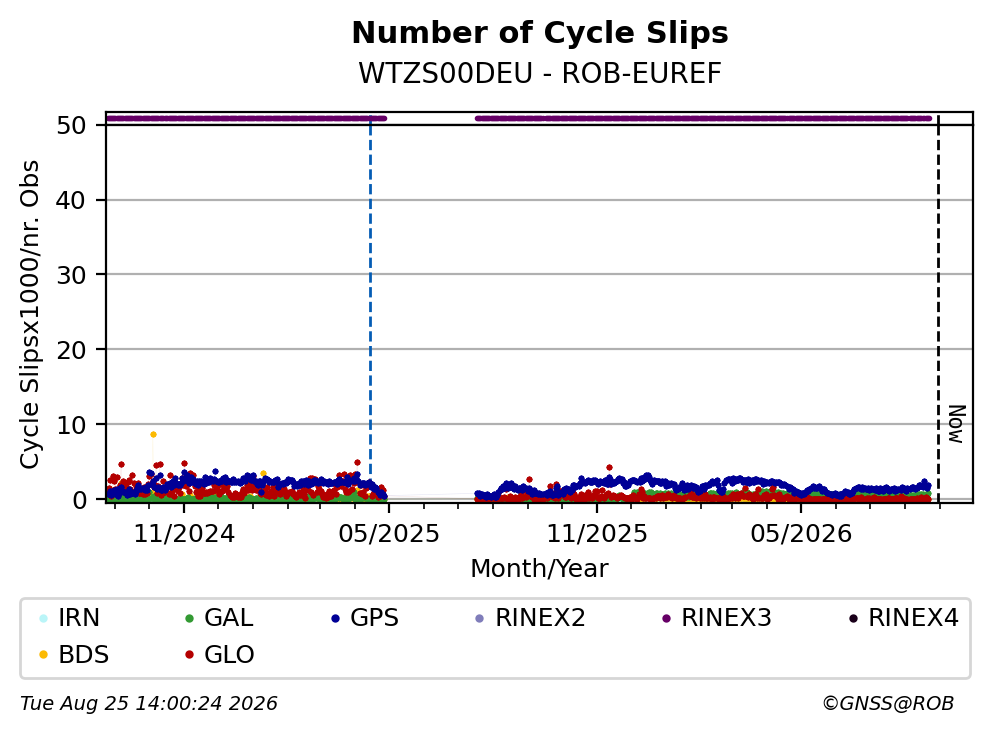Click the BDS orange legend dot
Image resolution: width=993 pixels, height=734 pixels.
[43, 655]
